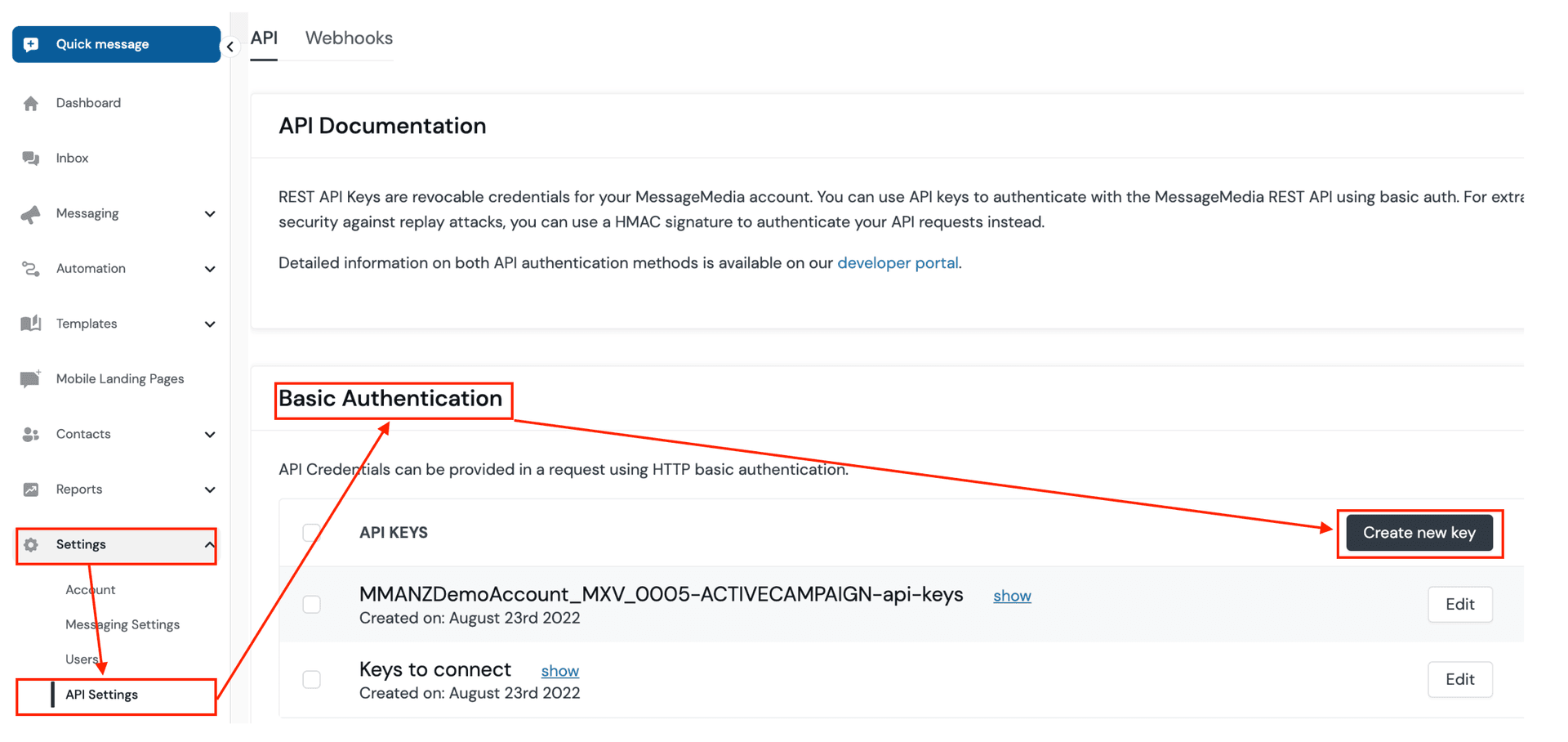The width and height of the screenshot is (1568, 742).
Task: Expand the Messaging menu chevron
Action: [x=211, y=213]
